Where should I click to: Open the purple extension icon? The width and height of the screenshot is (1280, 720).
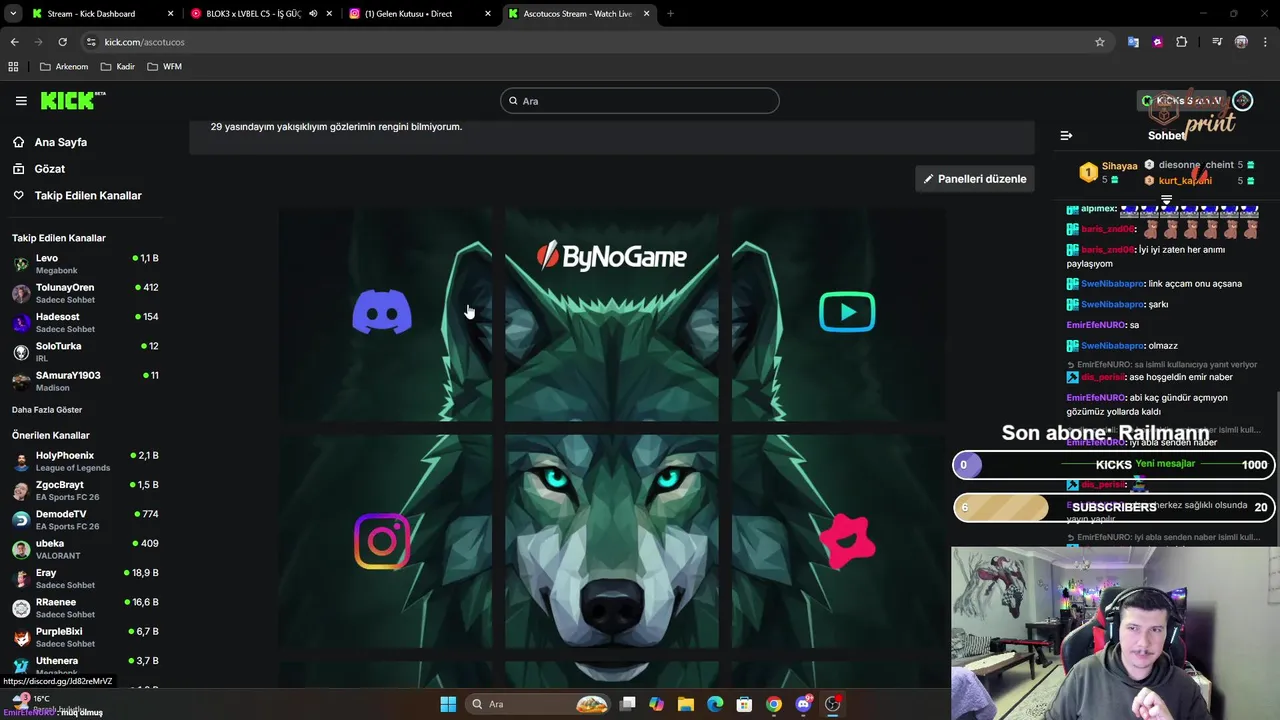point(1157,42)
